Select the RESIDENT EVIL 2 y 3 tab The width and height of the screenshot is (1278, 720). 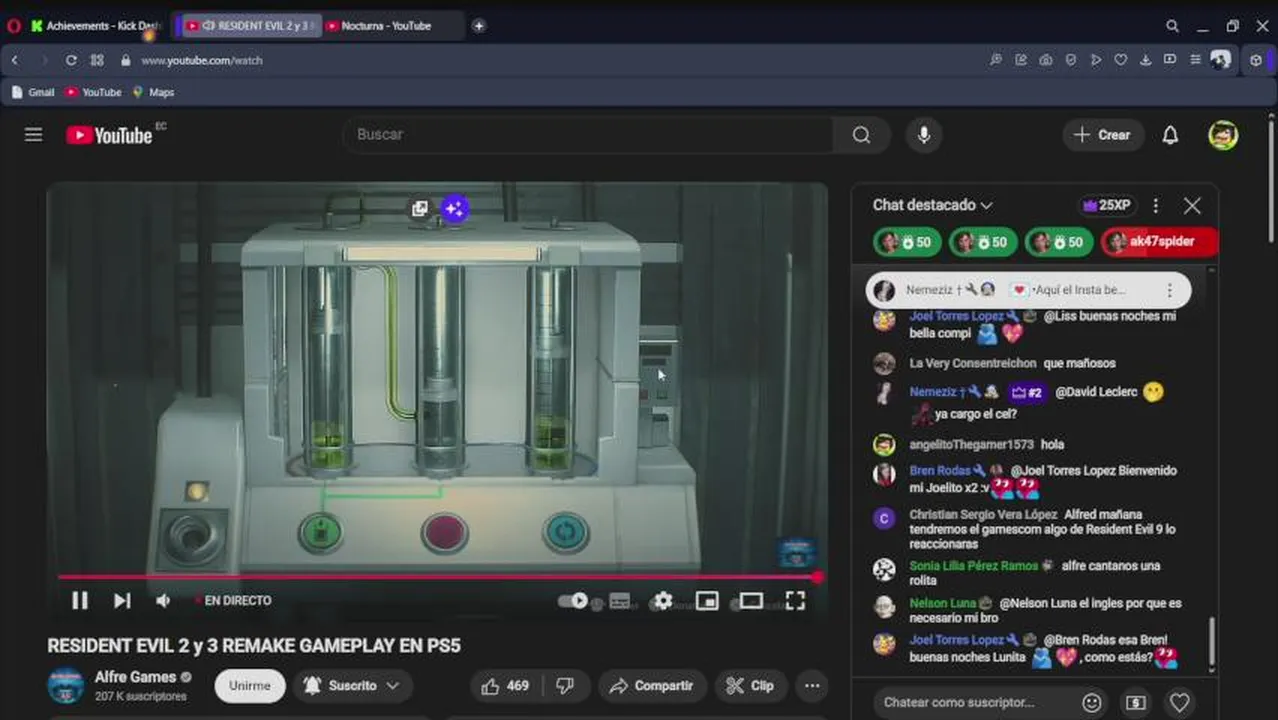pyautogui.click(x=250, y=26)
